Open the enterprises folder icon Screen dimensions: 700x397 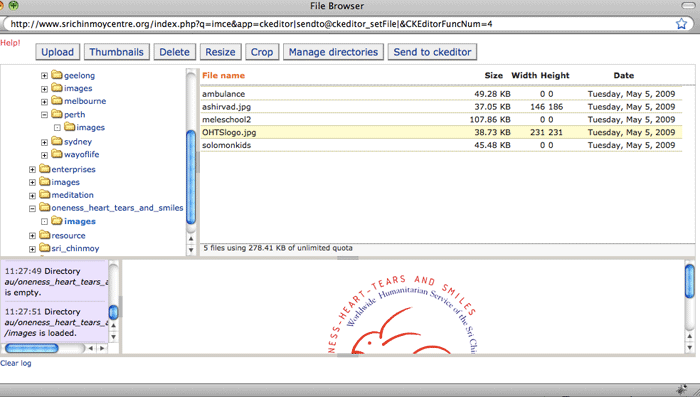click(x=45, y=168)
